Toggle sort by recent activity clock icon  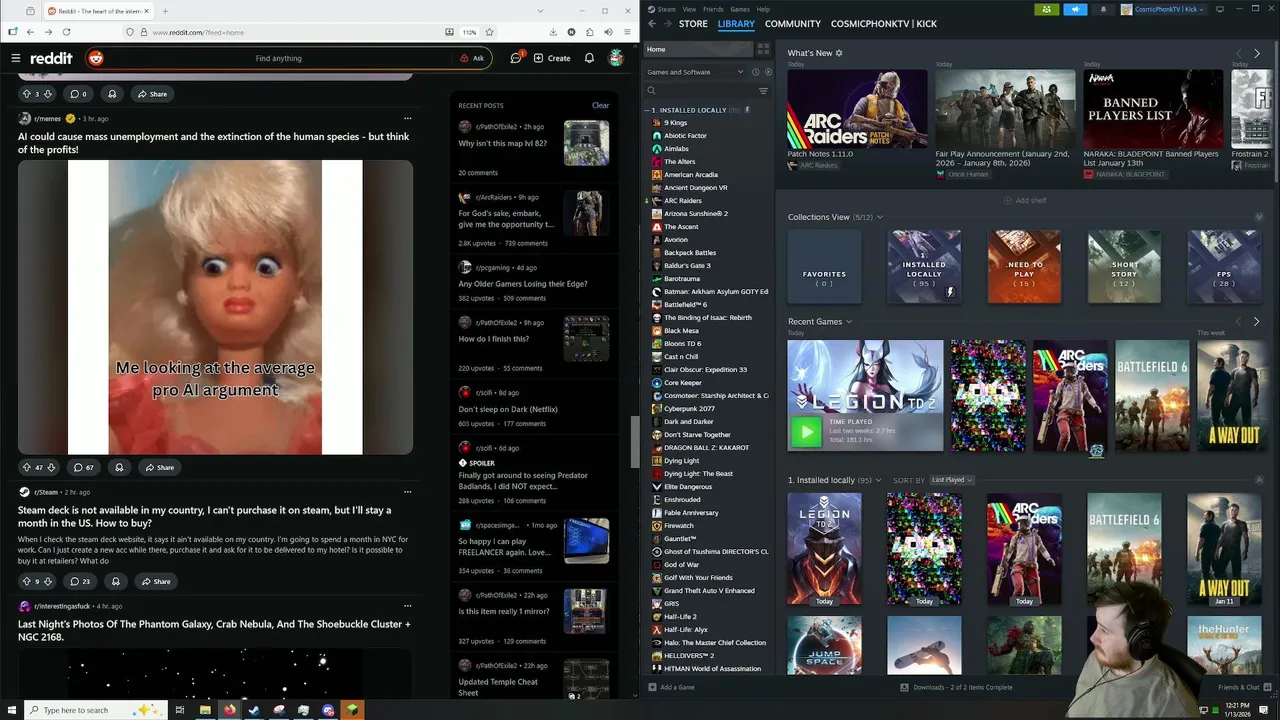[755, 72]
